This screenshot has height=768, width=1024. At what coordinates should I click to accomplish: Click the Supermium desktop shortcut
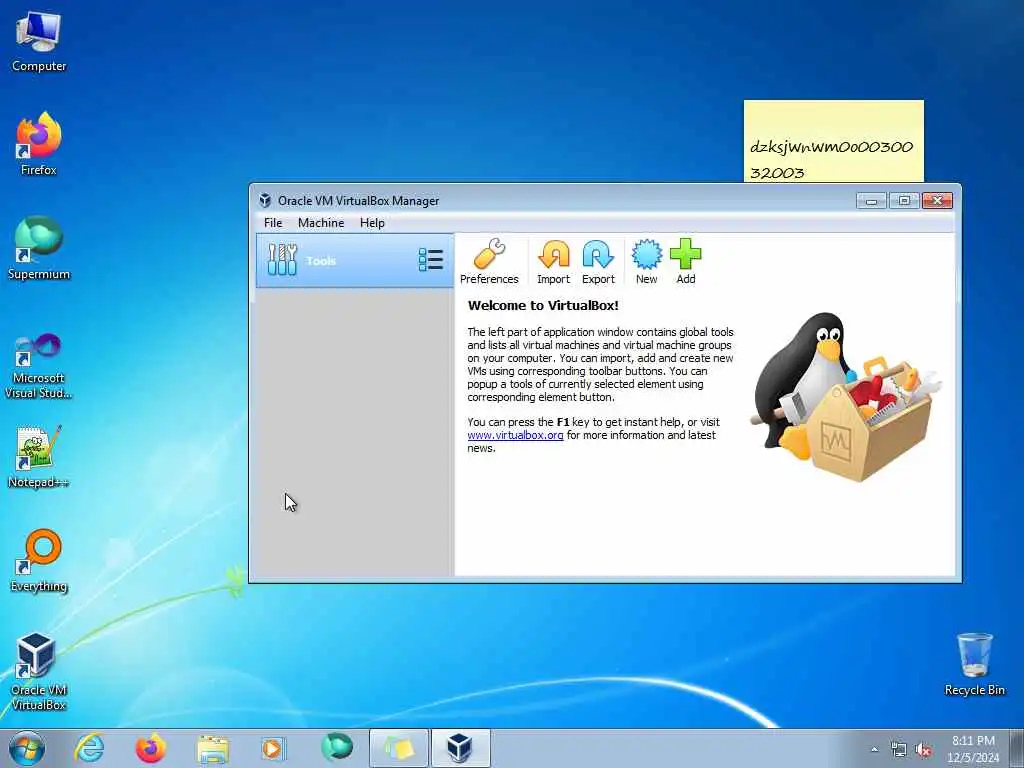click(x=39, y=249)
